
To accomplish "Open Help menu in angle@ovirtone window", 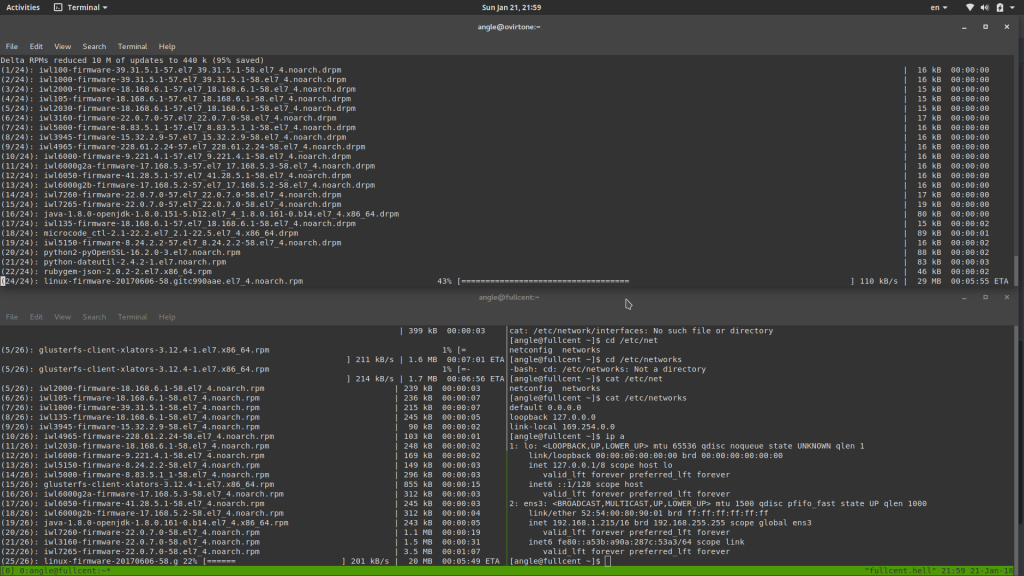I will click(167, 46).
